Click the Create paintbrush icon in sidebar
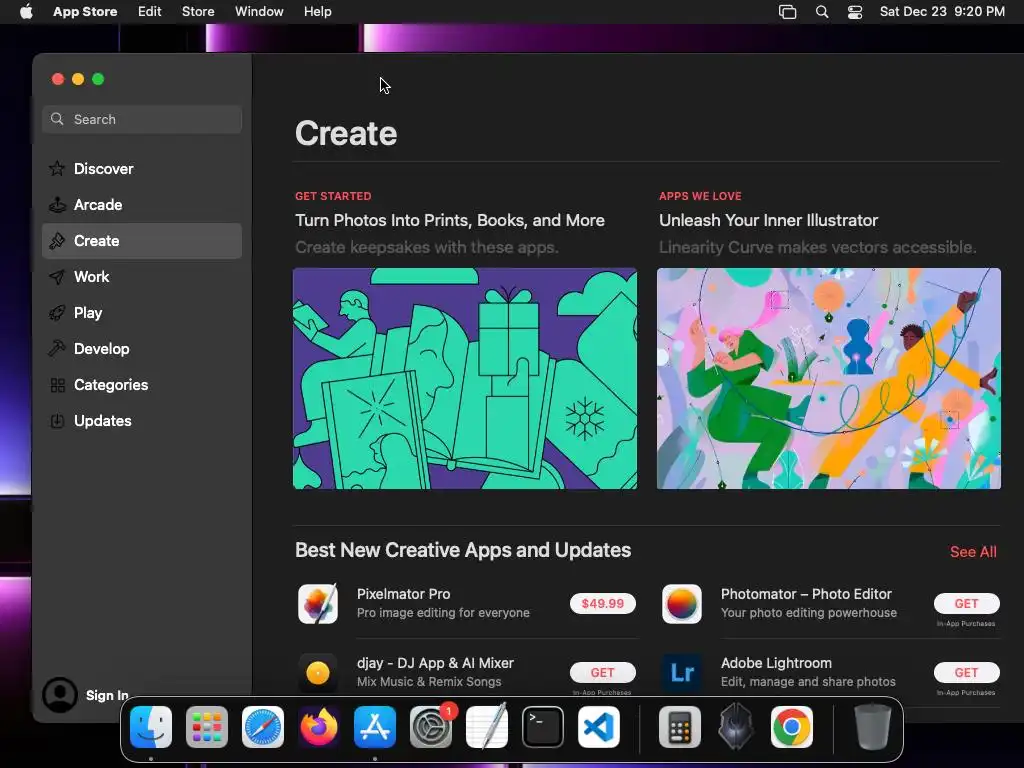The height and width of the screenshot is (768, 1024). pos(57,240)
